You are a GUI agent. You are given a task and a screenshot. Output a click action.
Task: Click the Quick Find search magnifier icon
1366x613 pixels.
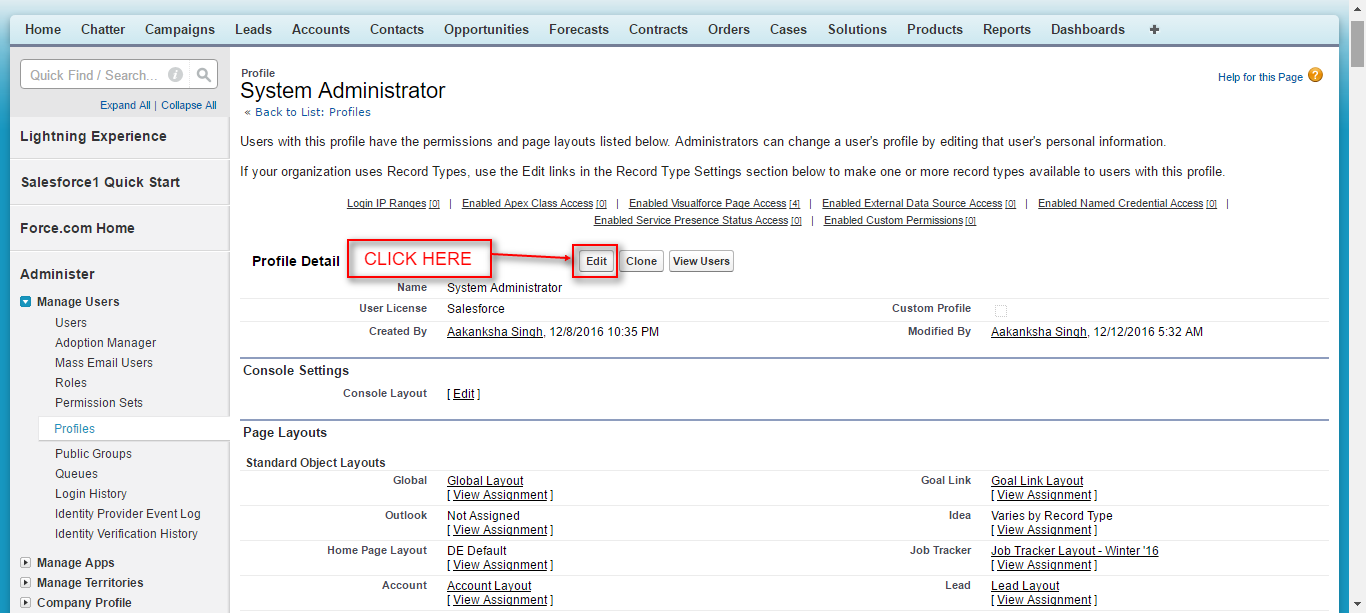pos(204,75)
